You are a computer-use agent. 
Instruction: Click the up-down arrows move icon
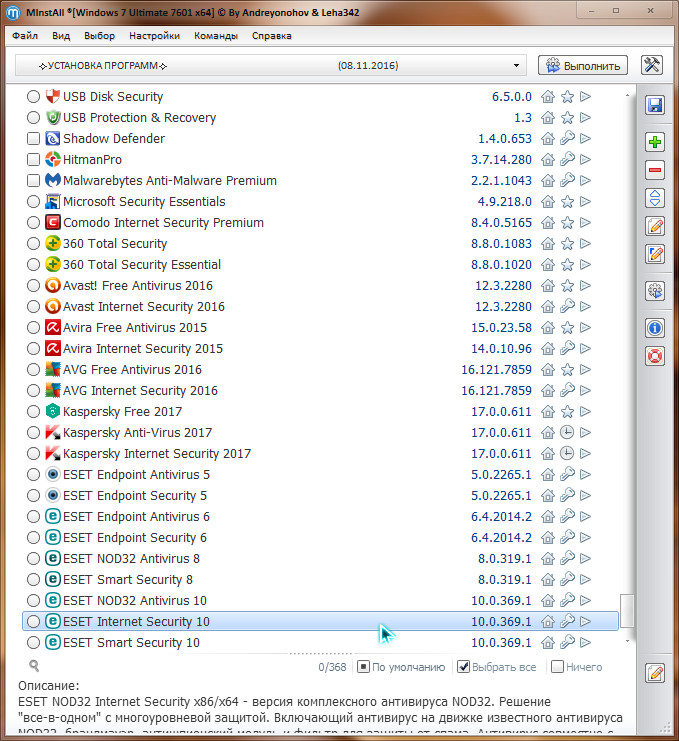coord(655,198)
